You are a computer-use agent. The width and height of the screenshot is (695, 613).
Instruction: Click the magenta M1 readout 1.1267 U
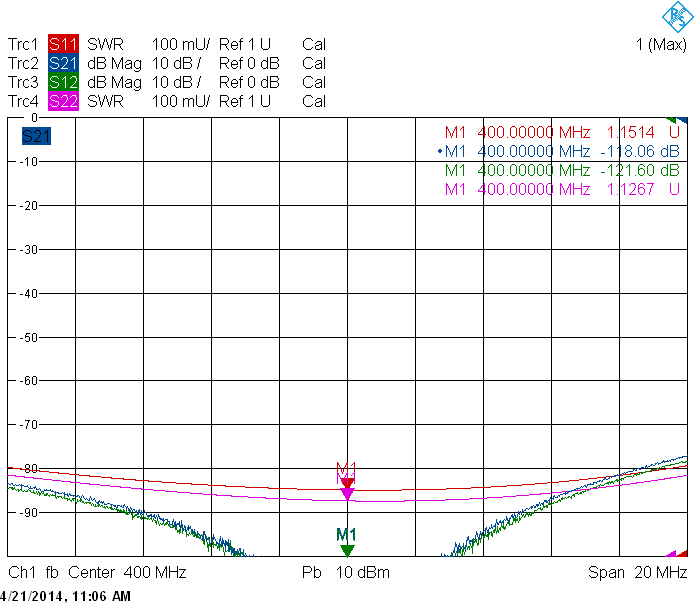click(562, 189)
